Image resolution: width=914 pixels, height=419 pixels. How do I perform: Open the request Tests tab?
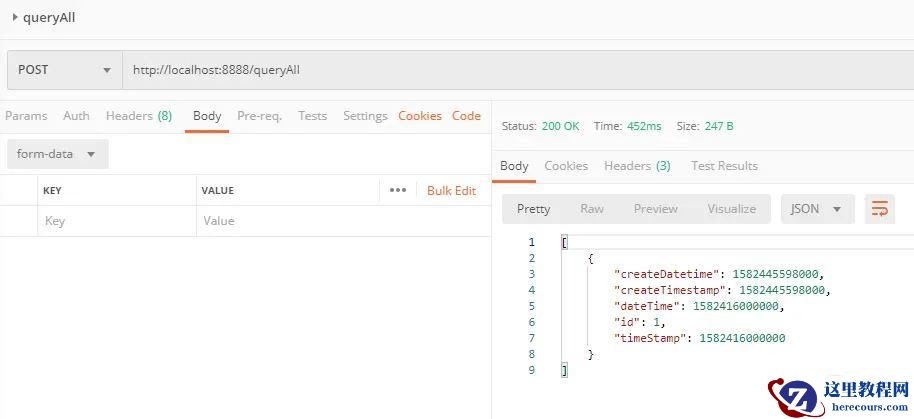[x=312, y=116]
